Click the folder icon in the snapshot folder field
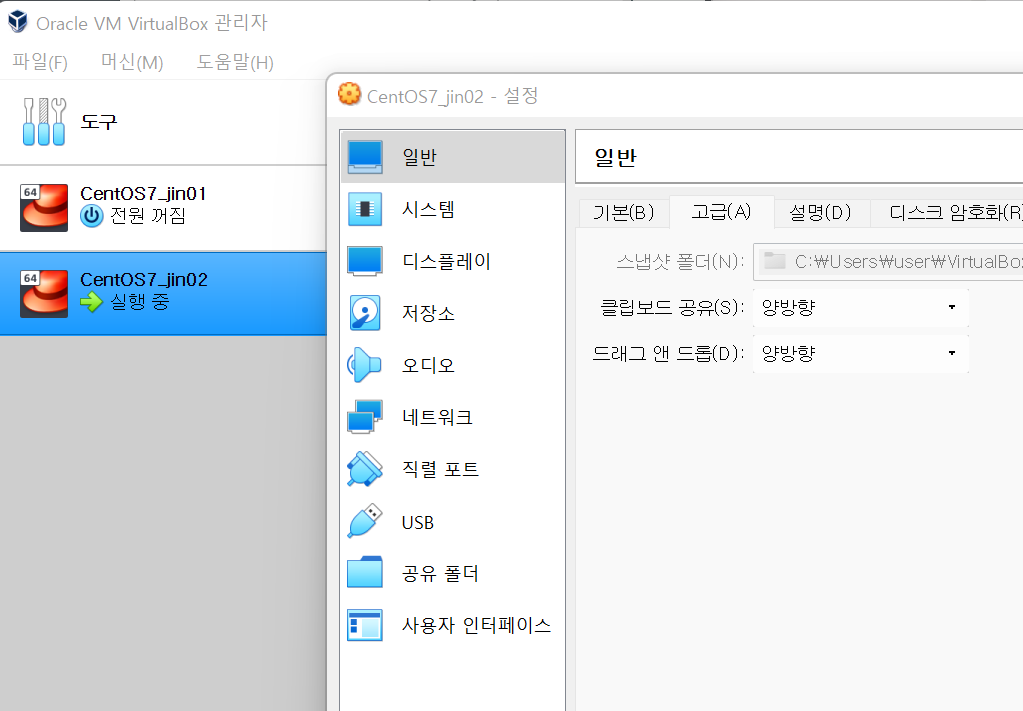Screen dimensions: 1023x711 point(774,261)
